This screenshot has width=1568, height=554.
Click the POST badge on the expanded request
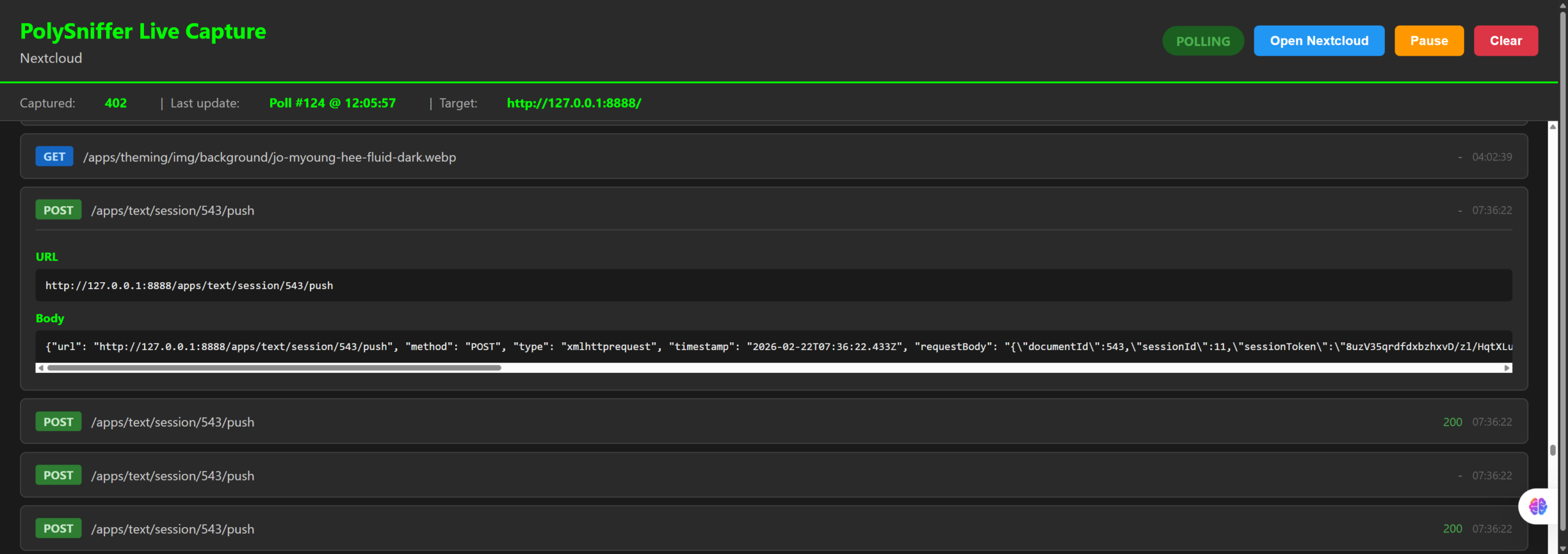[x=58, y=209]
